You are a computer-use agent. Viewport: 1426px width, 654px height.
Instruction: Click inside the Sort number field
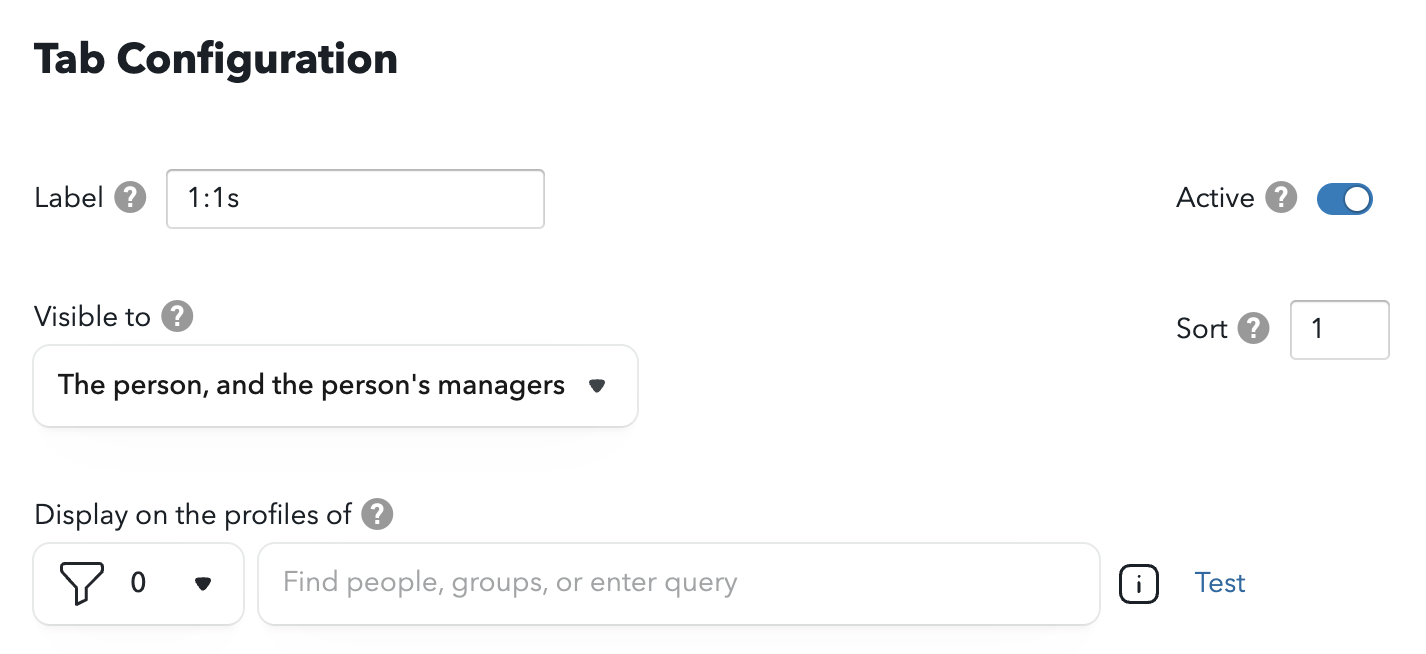(x=1339, y=329)
